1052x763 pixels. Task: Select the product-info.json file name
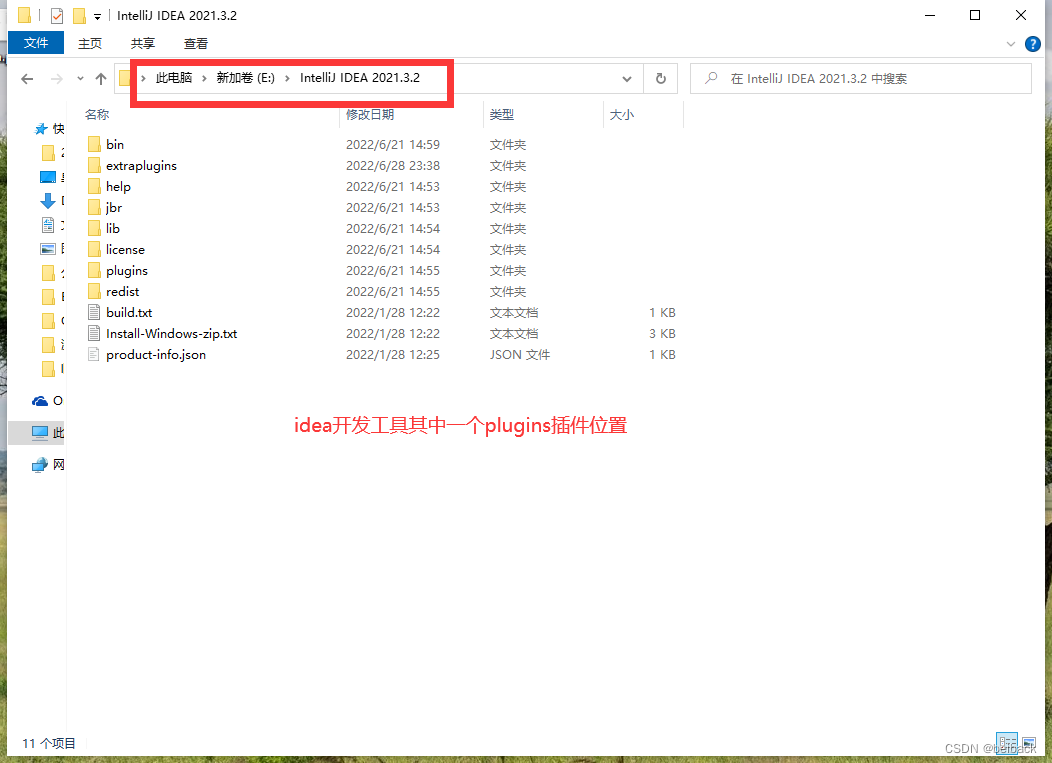[x=156, y=355]
